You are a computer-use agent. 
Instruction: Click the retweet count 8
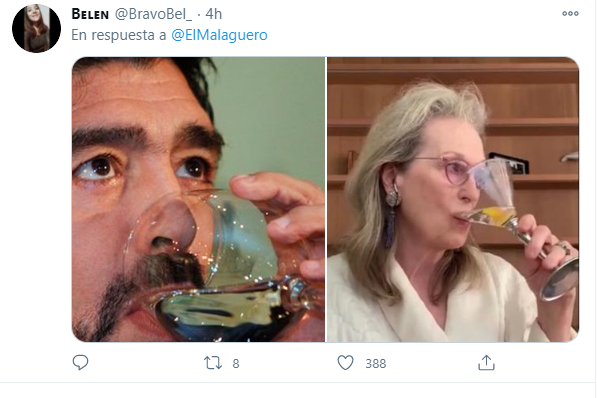(236, 364)
